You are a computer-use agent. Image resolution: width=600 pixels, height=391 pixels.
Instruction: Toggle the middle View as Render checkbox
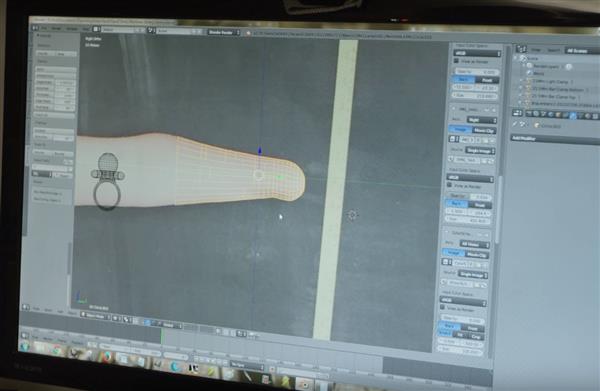pos(450,185)
